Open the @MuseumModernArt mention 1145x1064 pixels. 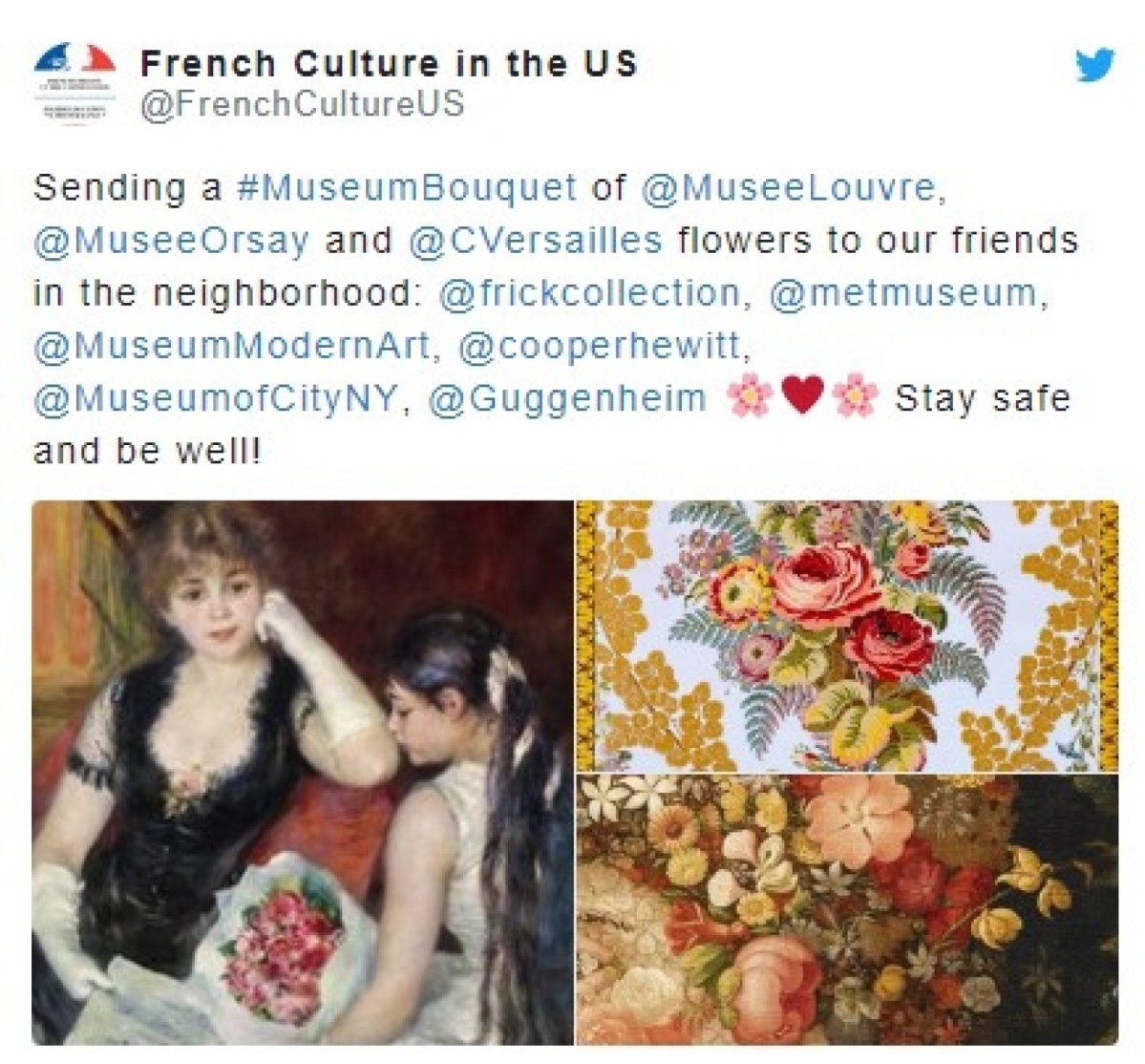(x=233, y=346)
